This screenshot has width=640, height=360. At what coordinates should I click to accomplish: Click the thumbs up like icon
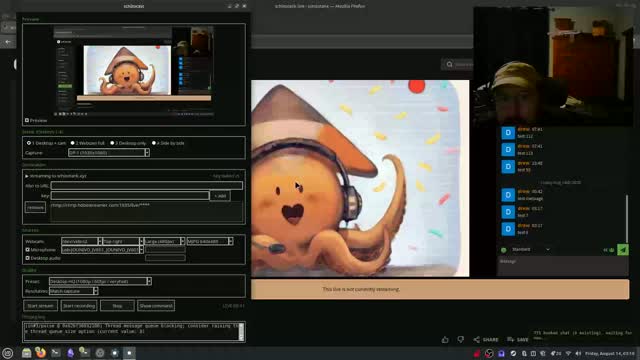click(445, 339)
